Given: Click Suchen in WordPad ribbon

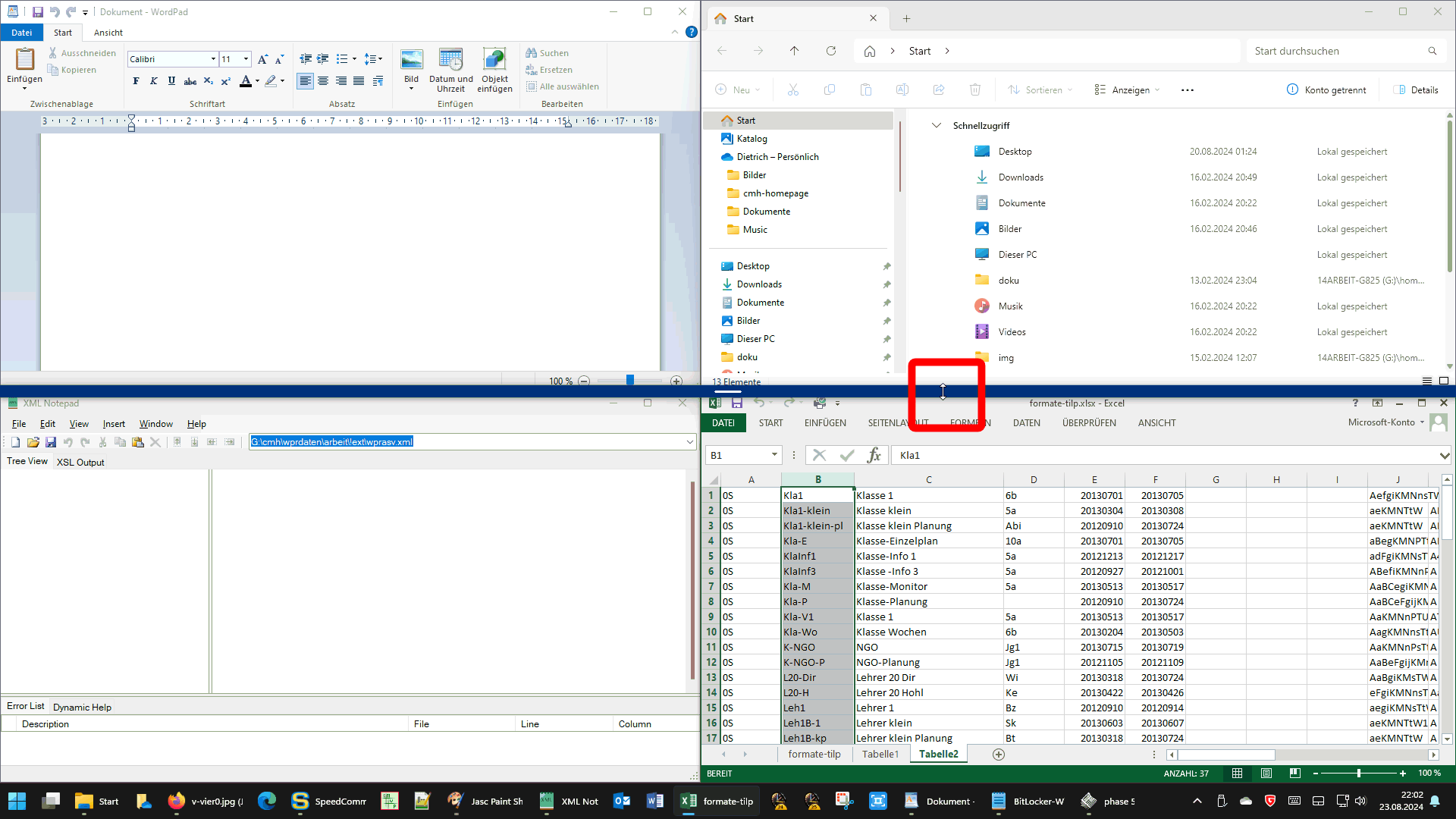Looking at the screenshot, I should tap(548, 53).
